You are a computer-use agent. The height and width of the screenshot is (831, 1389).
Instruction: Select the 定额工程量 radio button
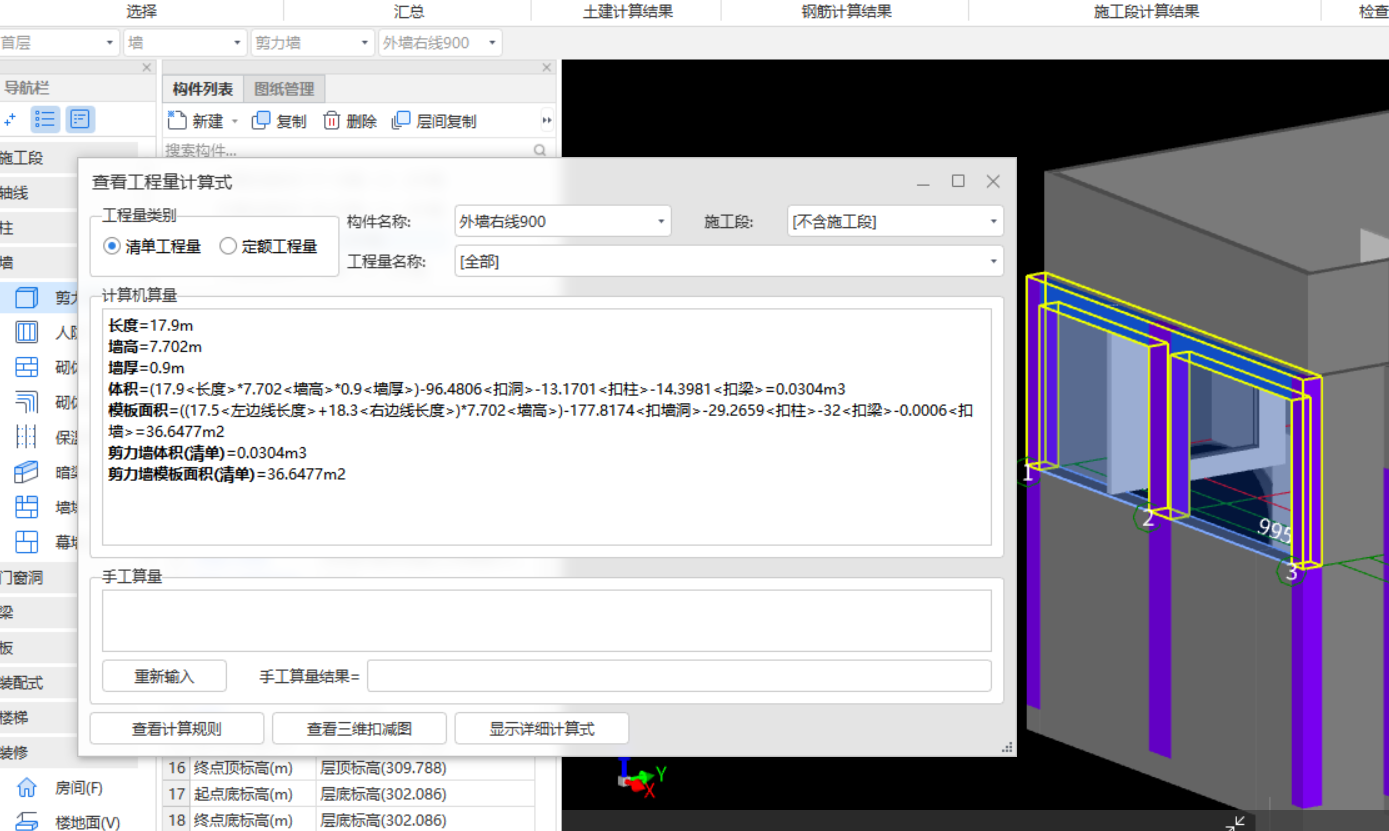[228, 246]
